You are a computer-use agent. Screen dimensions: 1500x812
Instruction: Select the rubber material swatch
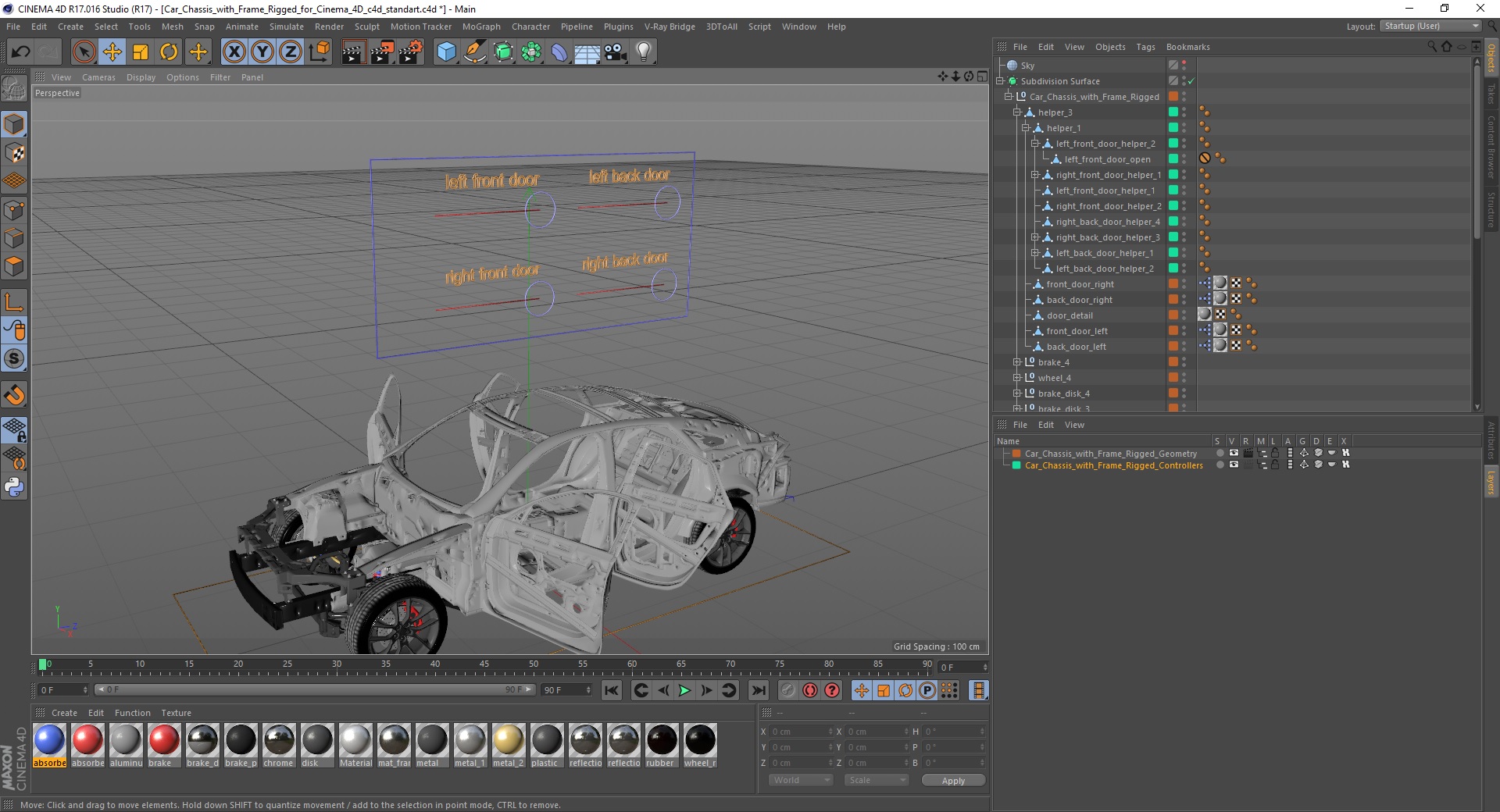661,746
